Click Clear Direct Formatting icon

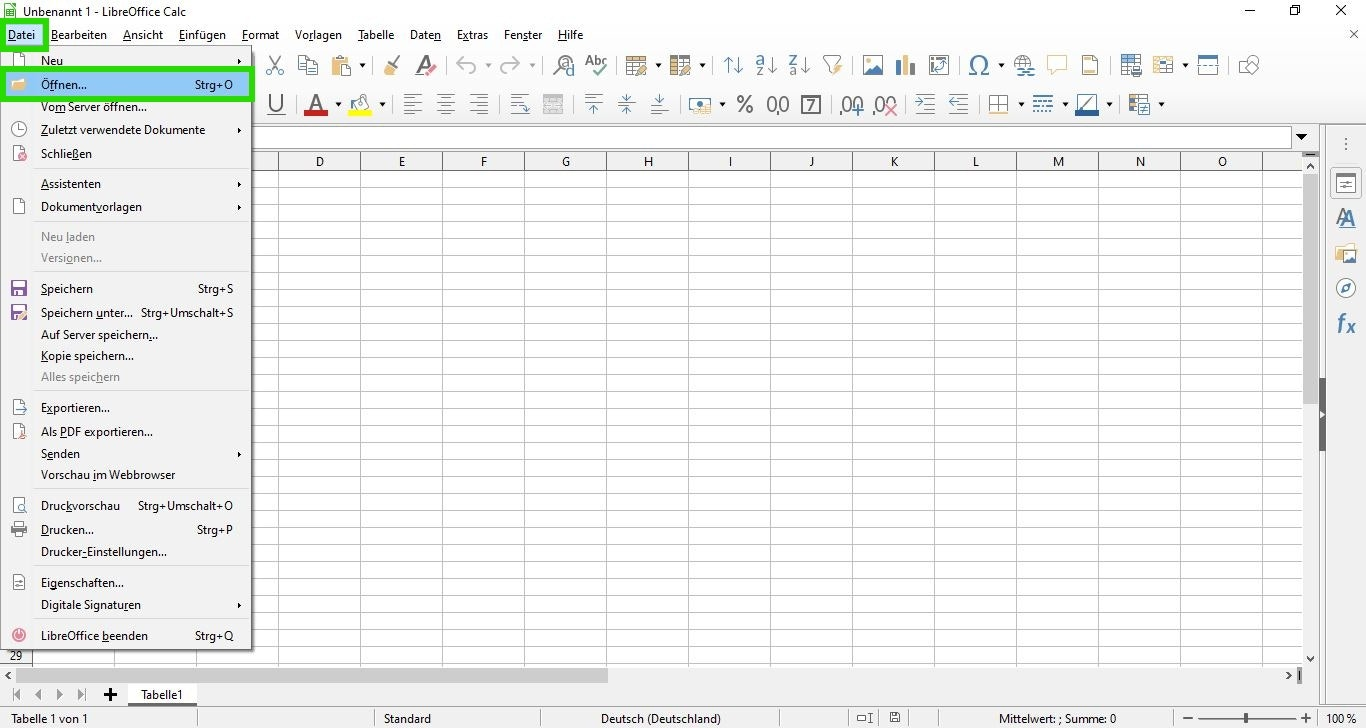click(x=425, y=65)
